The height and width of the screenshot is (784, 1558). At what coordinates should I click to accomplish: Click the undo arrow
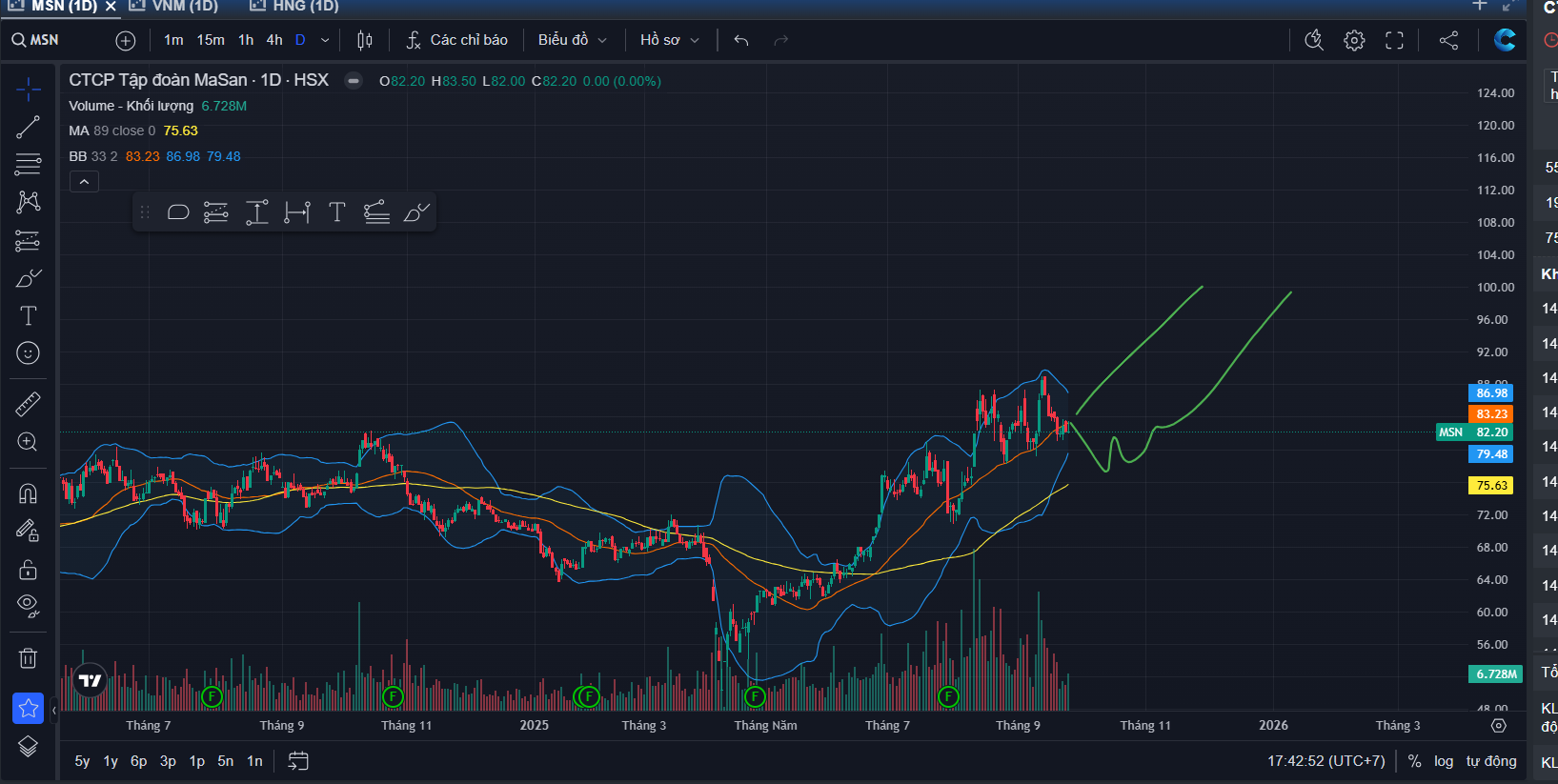coord(741,40)
